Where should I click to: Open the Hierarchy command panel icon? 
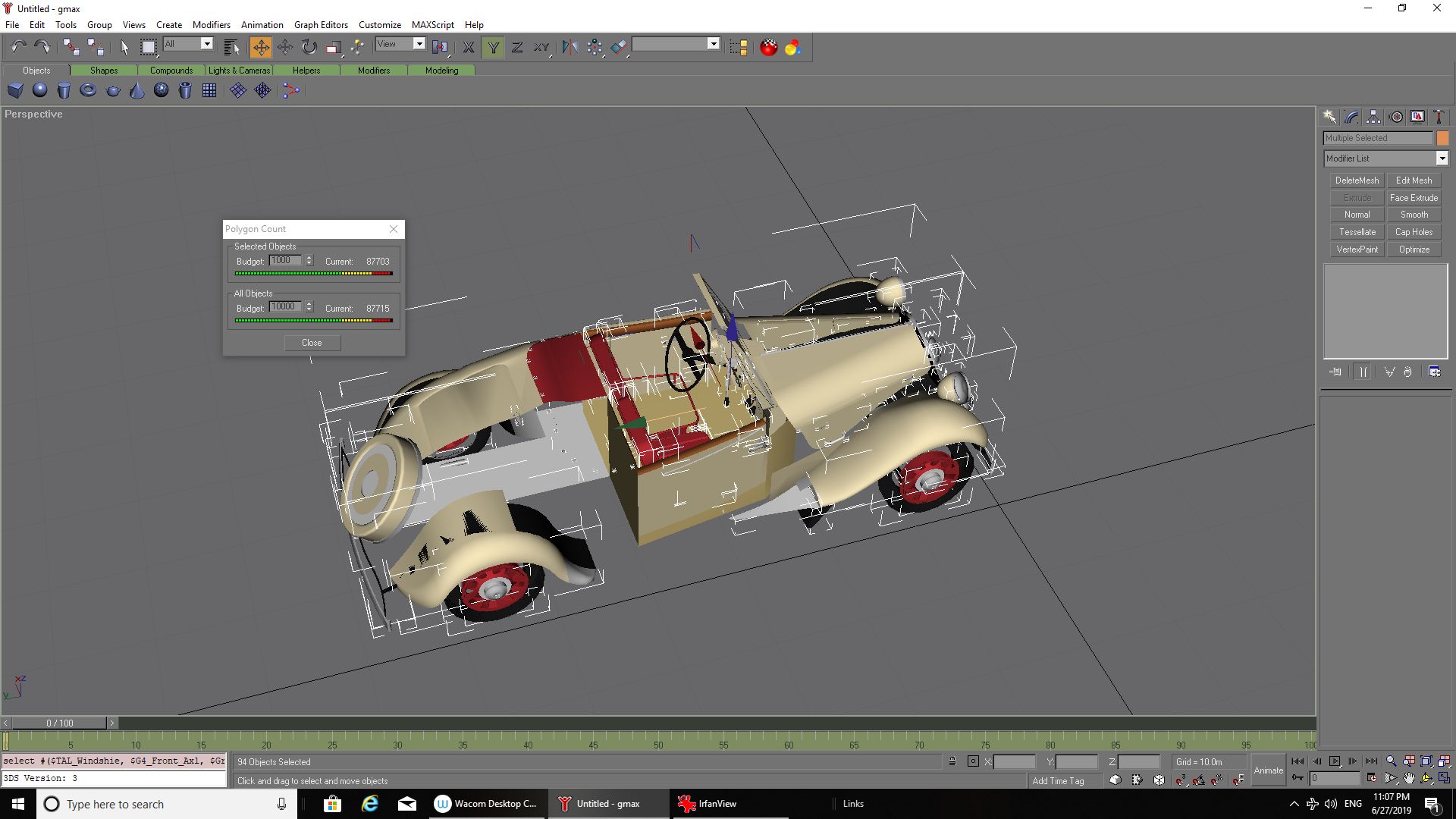click(1373, 117)
